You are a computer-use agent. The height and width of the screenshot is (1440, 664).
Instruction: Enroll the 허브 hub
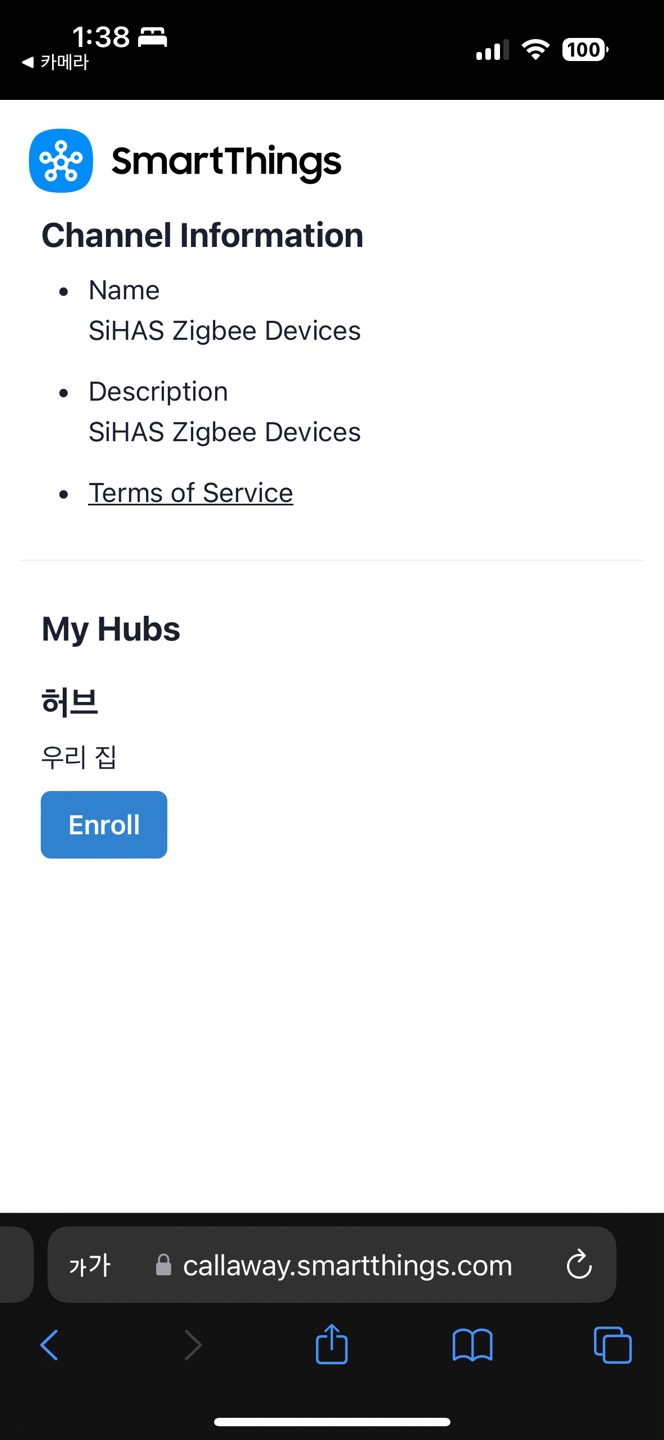(x=104, y=825)
